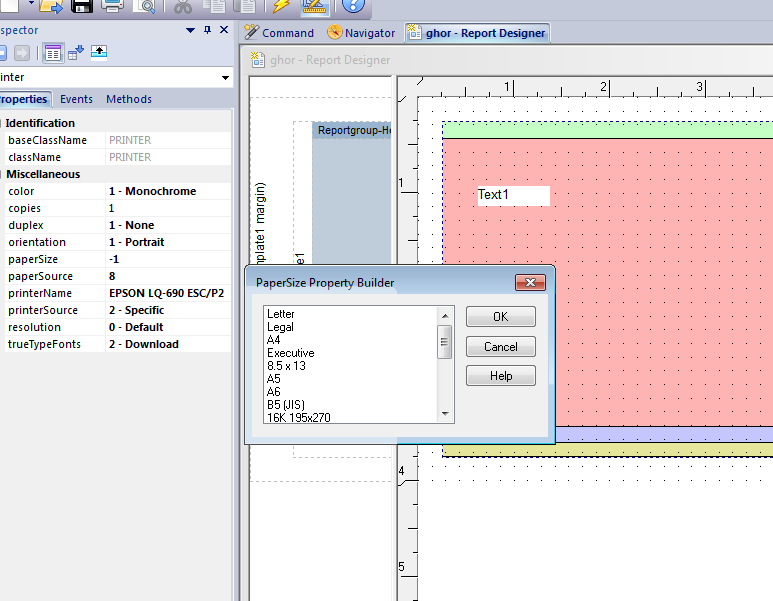
Task: Click the paper list scroll down arrow
Action: coord(444,412)
